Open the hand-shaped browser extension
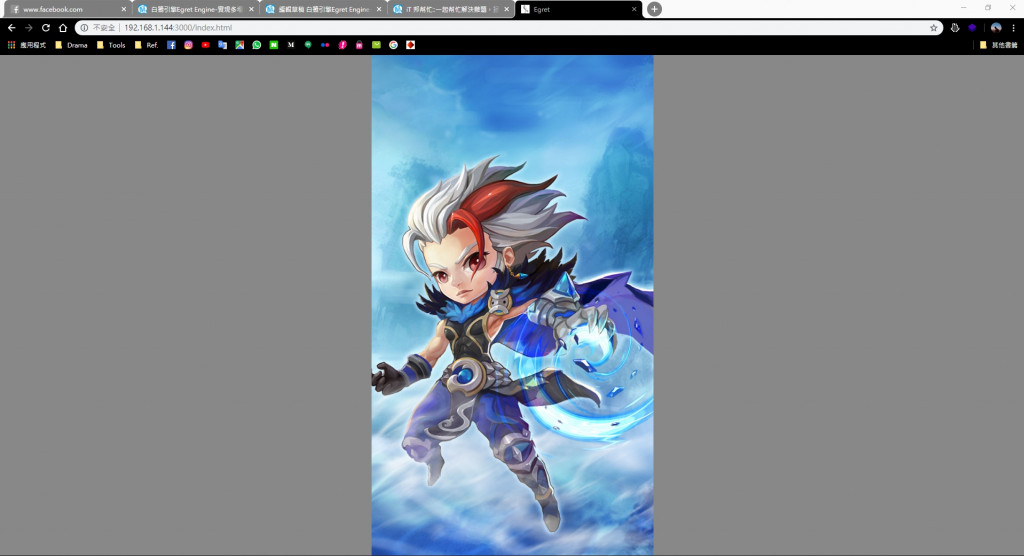1024x556 pixels. (x=955, y=27)
